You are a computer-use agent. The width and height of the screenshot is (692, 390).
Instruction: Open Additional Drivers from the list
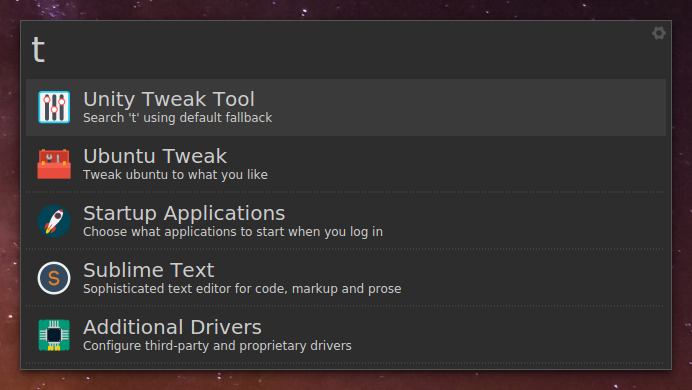(172, 327)
